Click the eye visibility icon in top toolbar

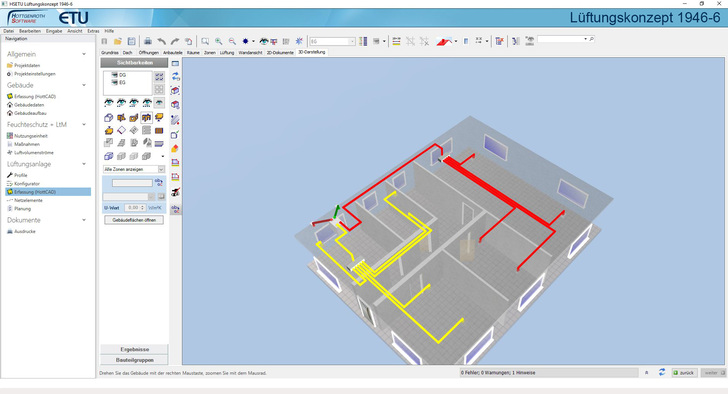[x=264, y=41]
